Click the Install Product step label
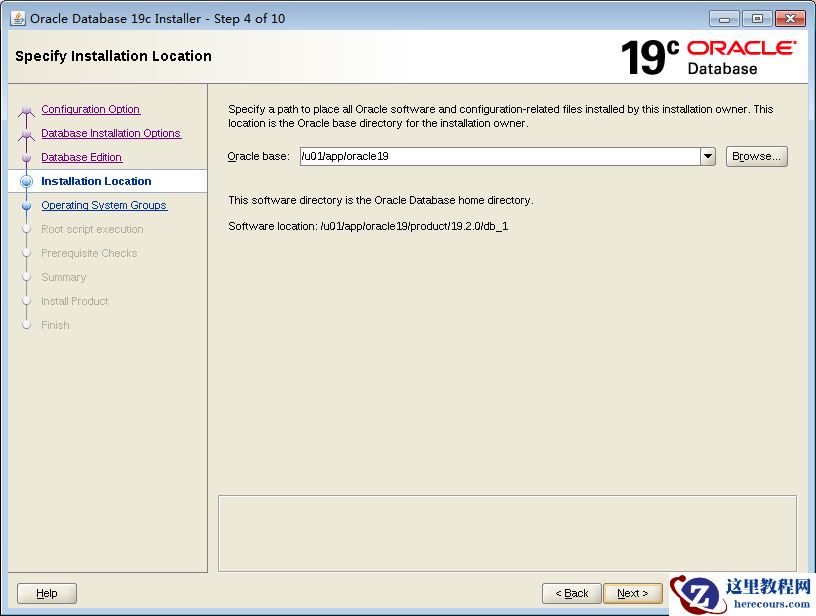This screenshot has width=816, height=616. [74, 301]
